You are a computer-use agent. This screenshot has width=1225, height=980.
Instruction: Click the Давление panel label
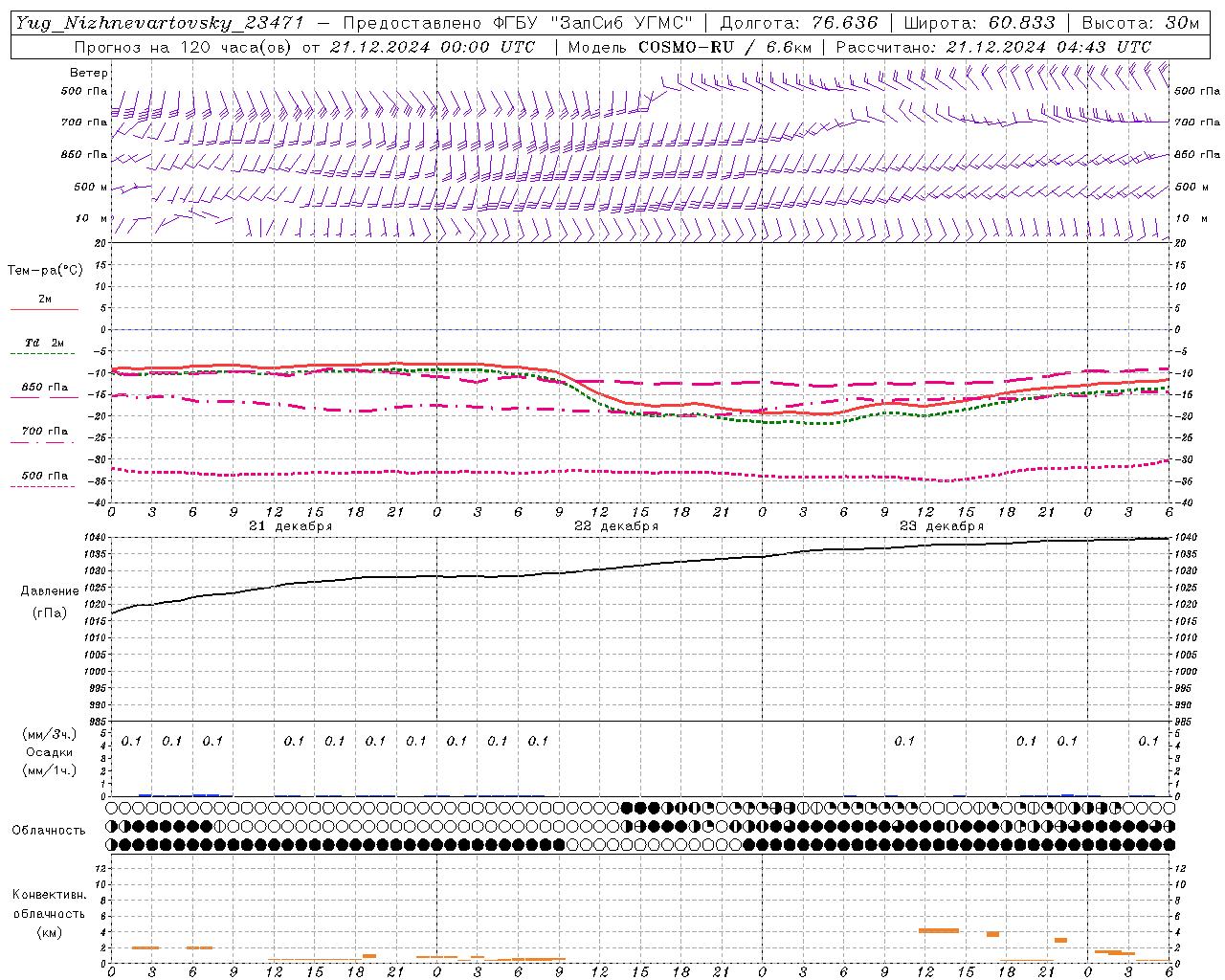[x=50, y=591]
